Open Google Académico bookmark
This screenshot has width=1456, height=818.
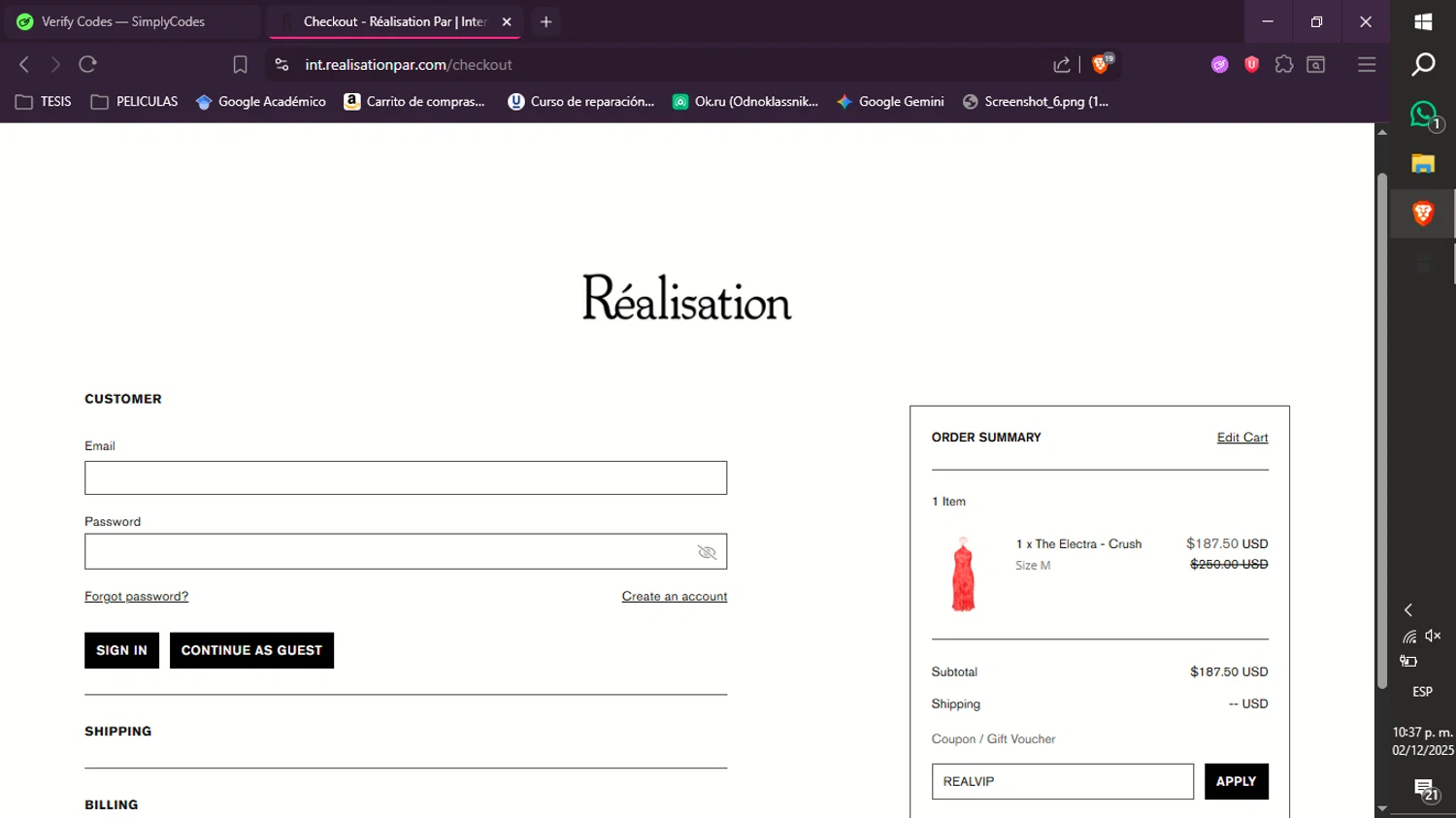[261, 102]
